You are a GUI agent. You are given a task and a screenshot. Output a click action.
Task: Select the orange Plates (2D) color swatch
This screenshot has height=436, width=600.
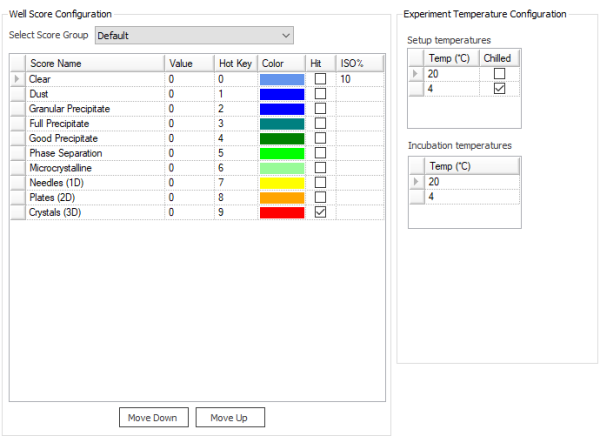click(281, 198)
